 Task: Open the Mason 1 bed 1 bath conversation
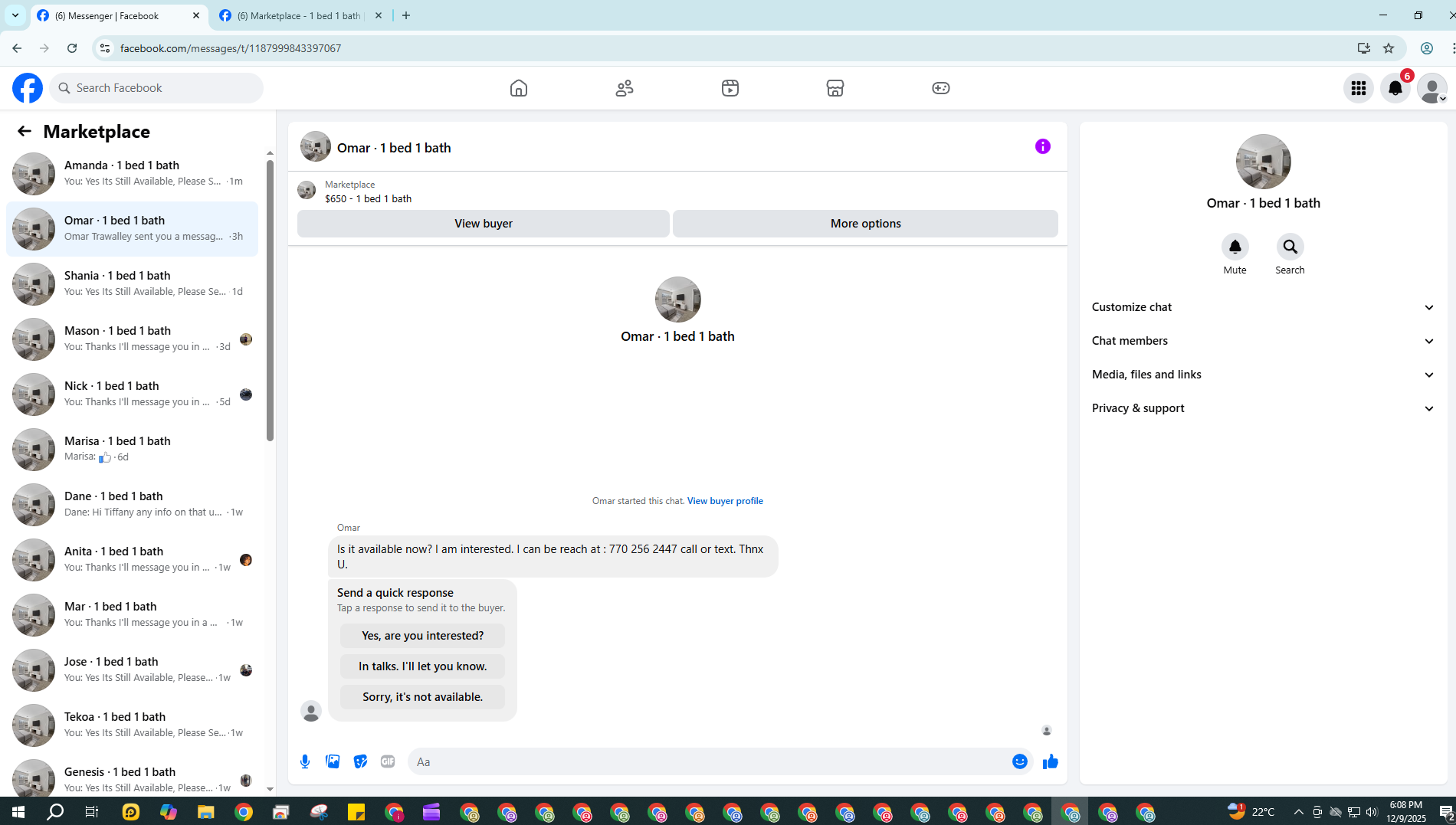pos(132,339)
